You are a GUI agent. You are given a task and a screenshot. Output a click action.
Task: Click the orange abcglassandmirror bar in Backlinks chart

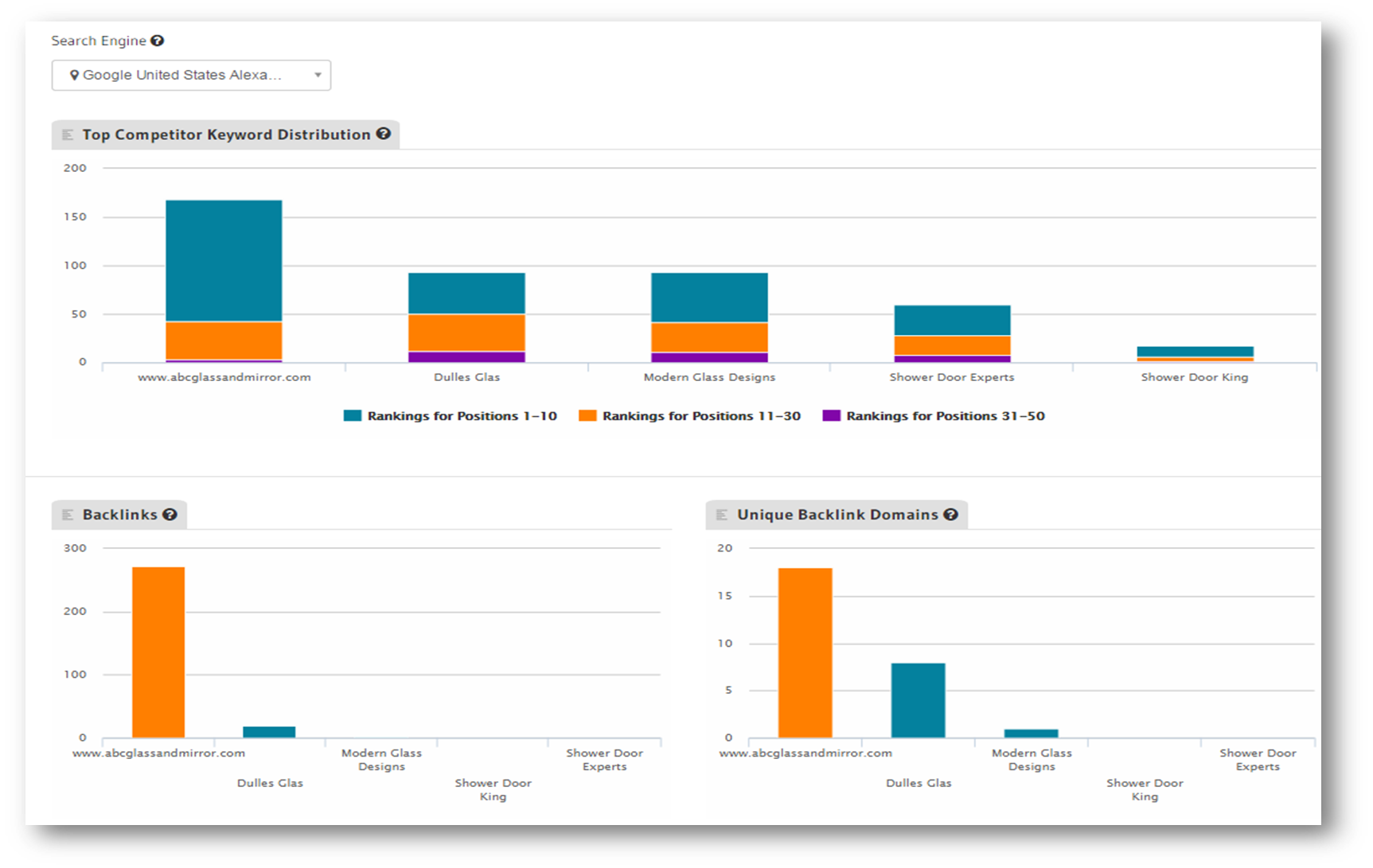(158, 652)
